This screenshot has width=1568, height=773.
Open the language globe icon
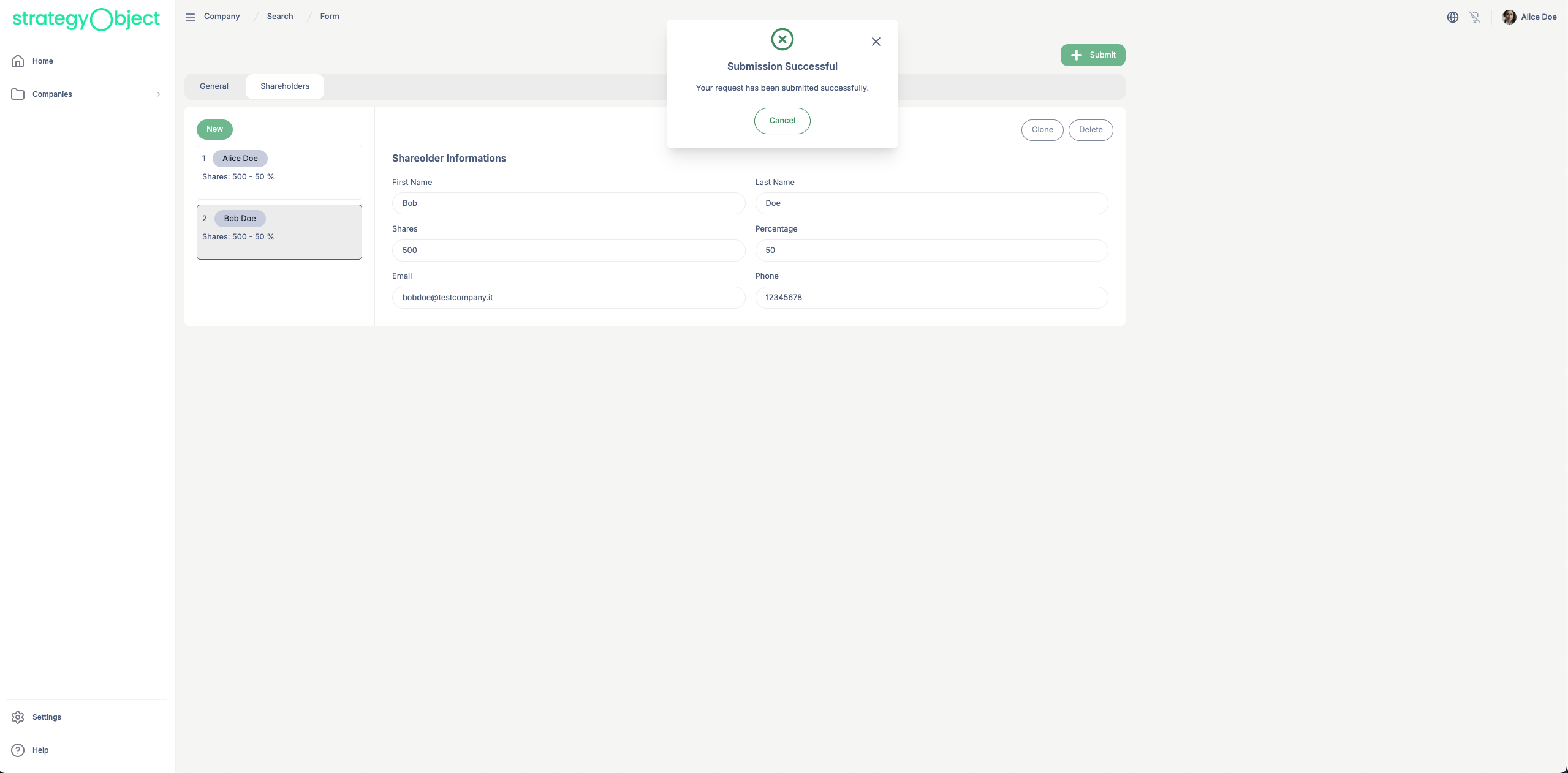1452,17
